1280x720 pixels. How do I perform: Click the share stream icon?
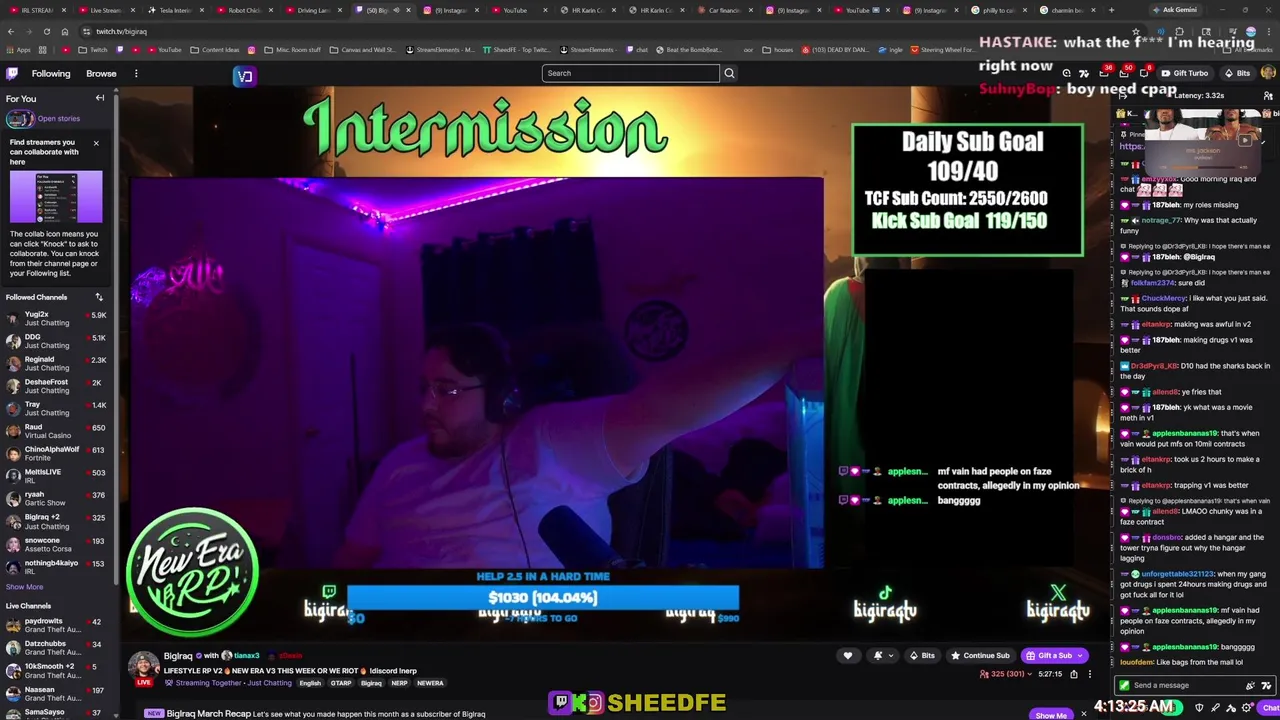pos(1074,674)
